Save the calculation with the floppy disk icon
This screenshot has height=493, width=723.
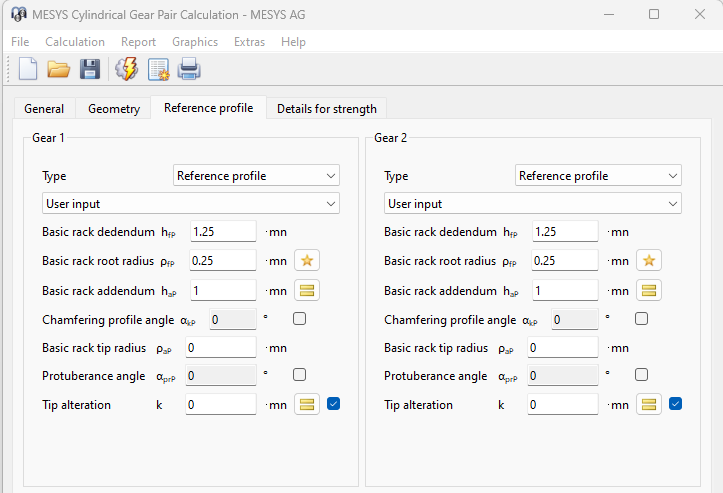[89, 69]
